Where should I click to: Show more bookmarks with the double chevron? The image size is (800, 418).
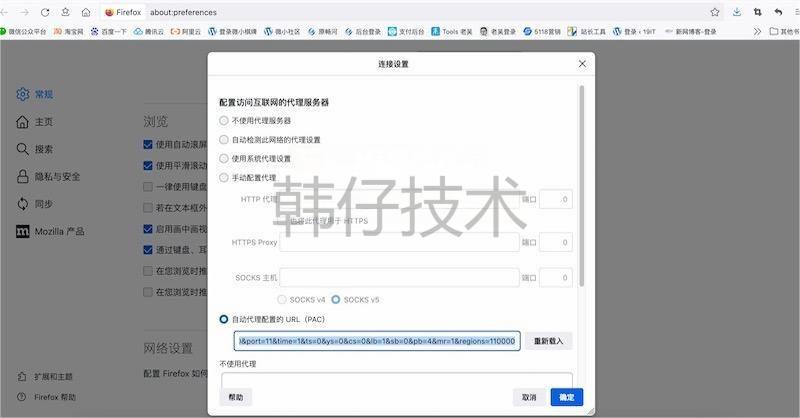click(757, 32)
